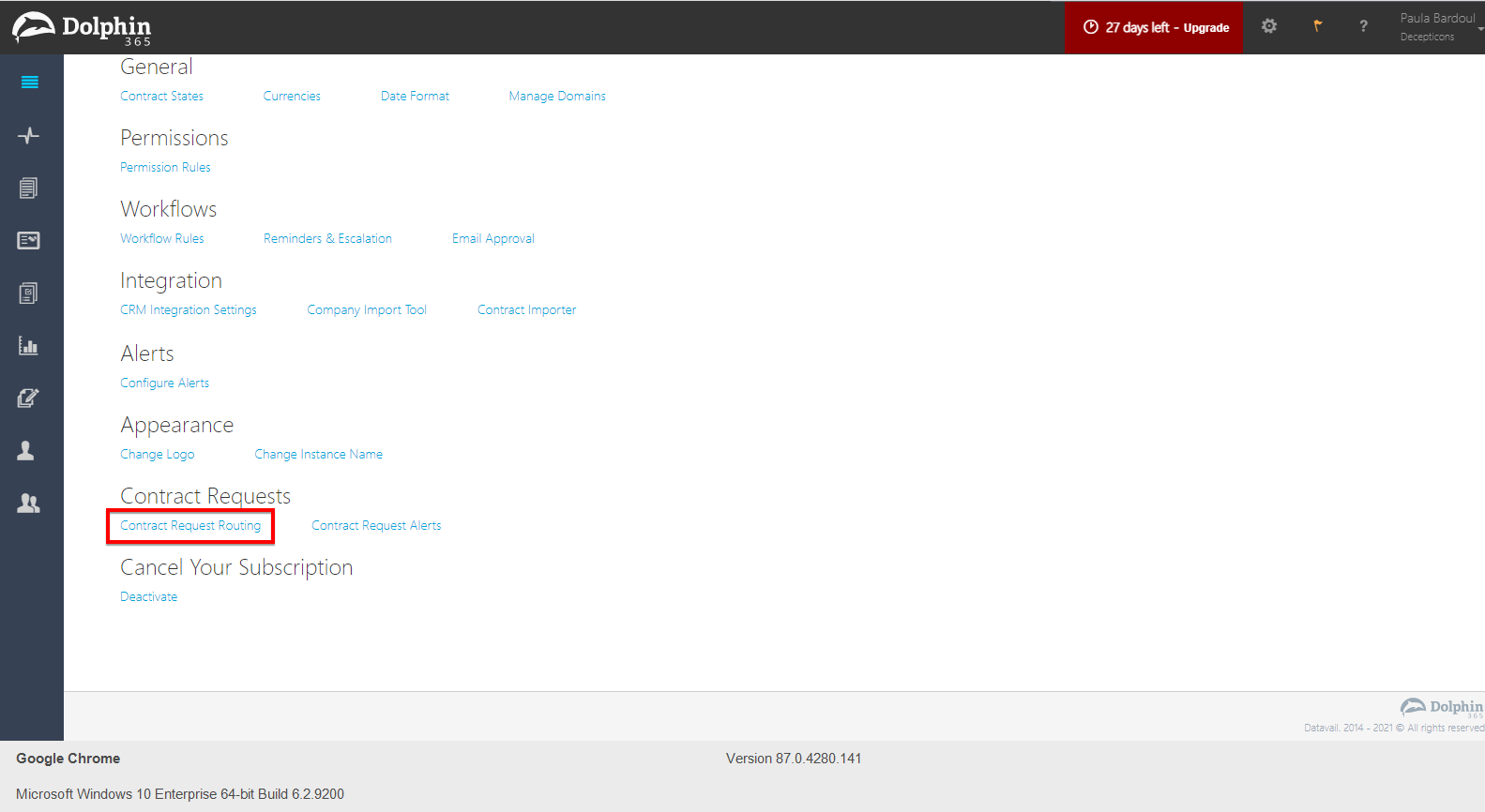The width and height of the screenshot is (1485, 812).
Task: Open the single user icon in sidebar
Action: coord(26,451)
